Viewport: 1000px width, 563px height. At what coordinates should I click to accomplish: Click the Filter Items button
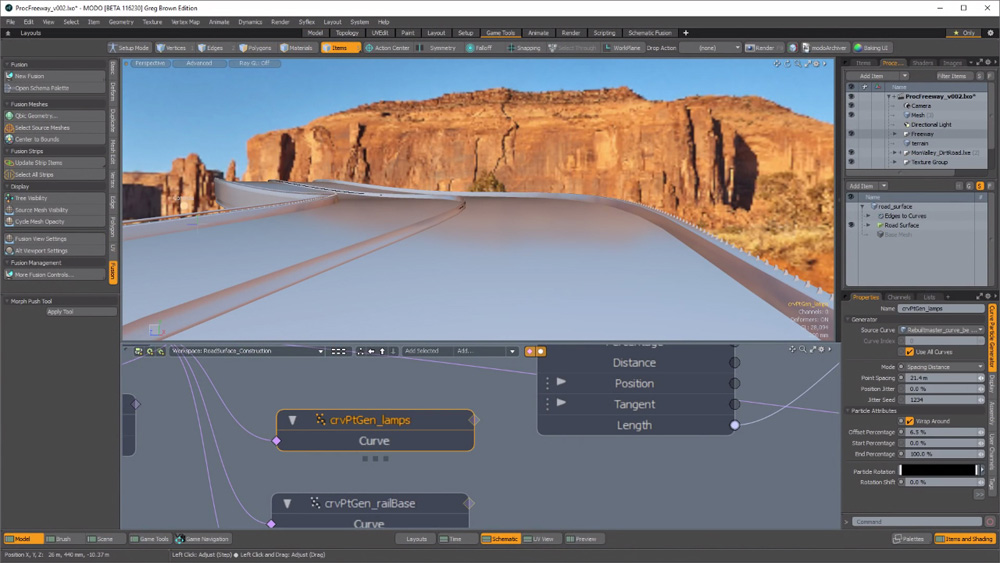pyautogui.click(x=952, y=76)
